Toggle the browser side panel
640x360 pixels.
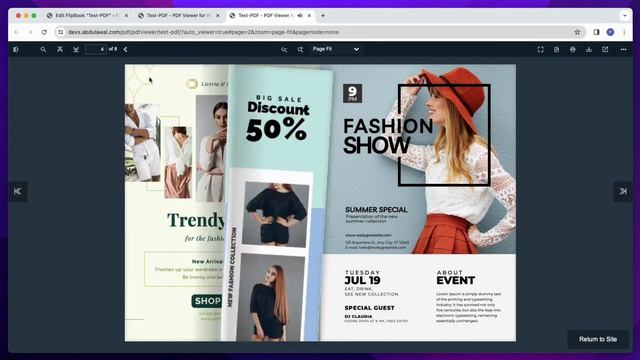596,32
